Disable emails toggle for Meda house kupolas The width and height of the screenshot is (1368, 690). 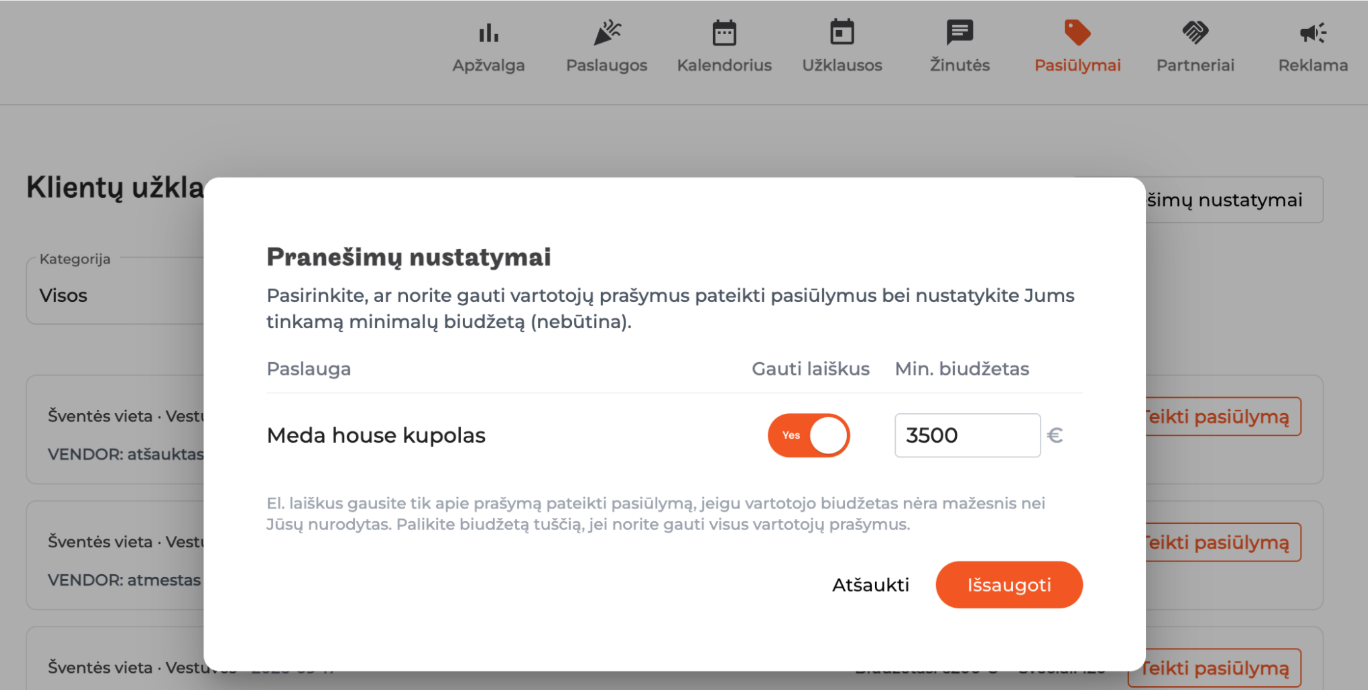point(809,436)
